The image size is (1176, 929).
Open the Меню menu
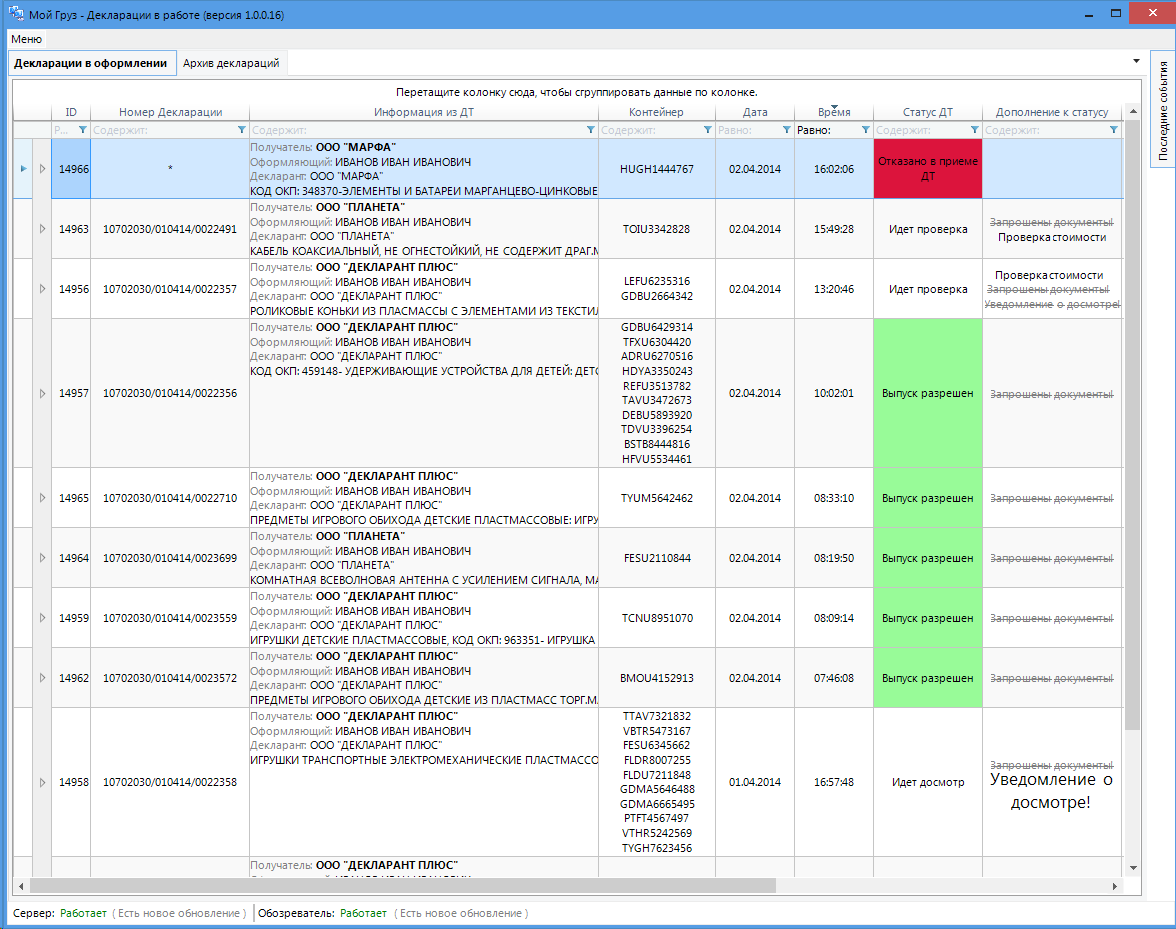pos(26,39)
